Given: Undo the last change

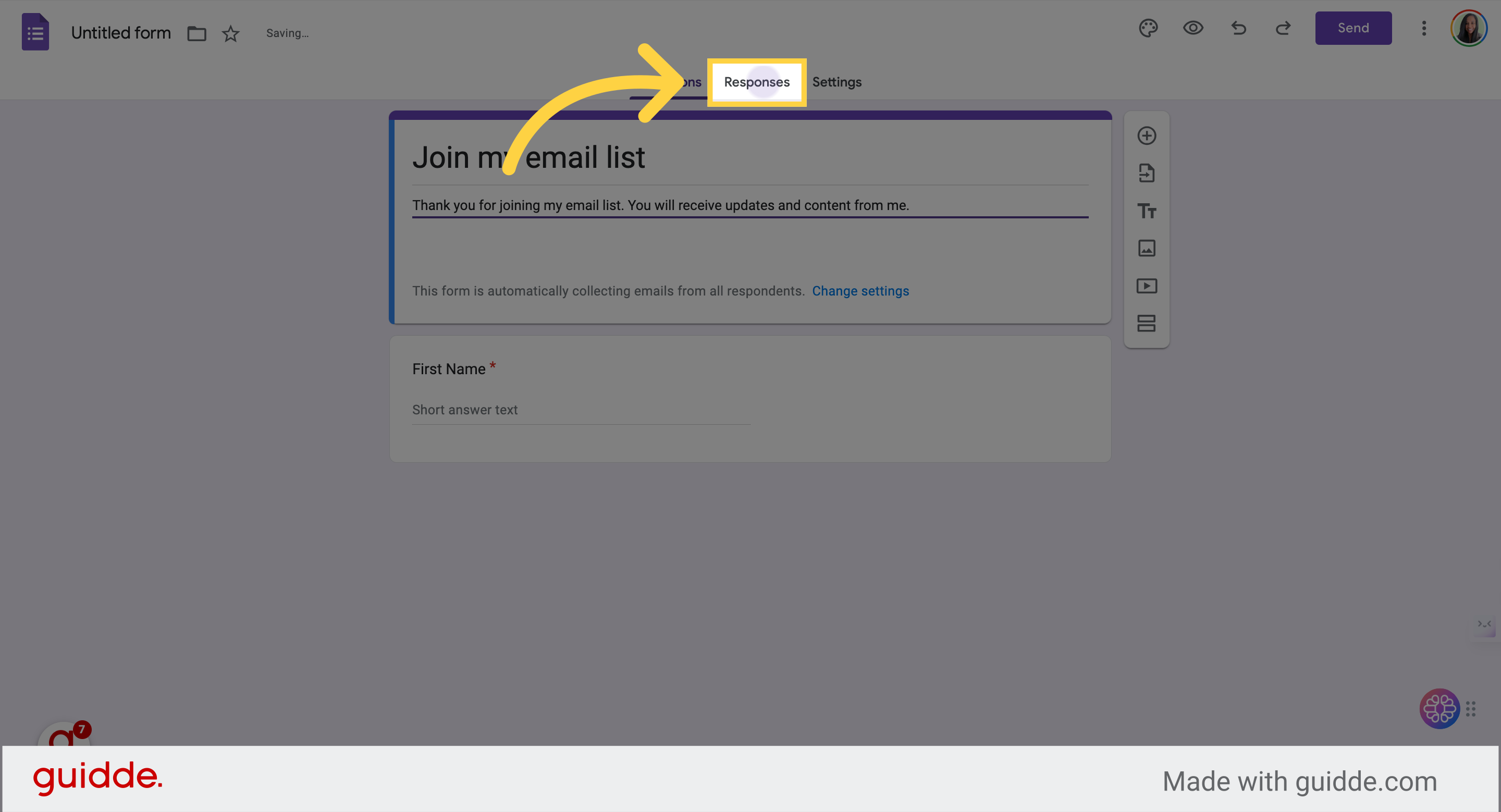Looking at the screenshot, I should coord(1238,28).
